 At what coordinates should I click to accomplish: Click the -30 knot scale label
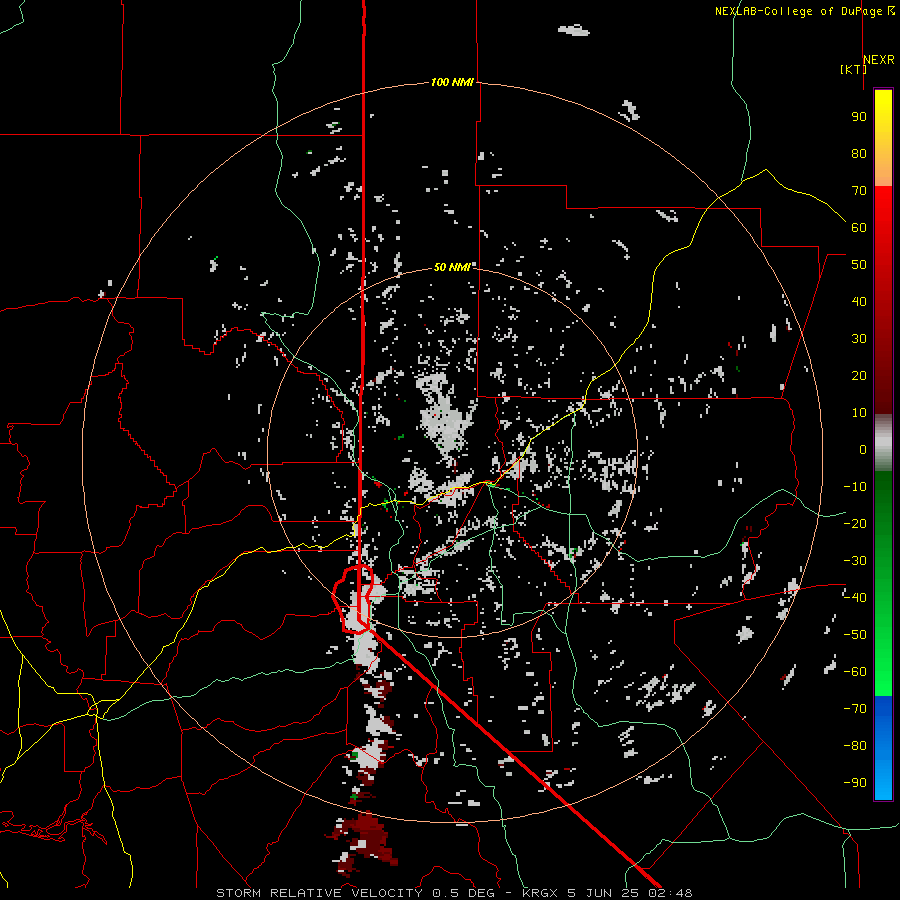coord(855,560)
